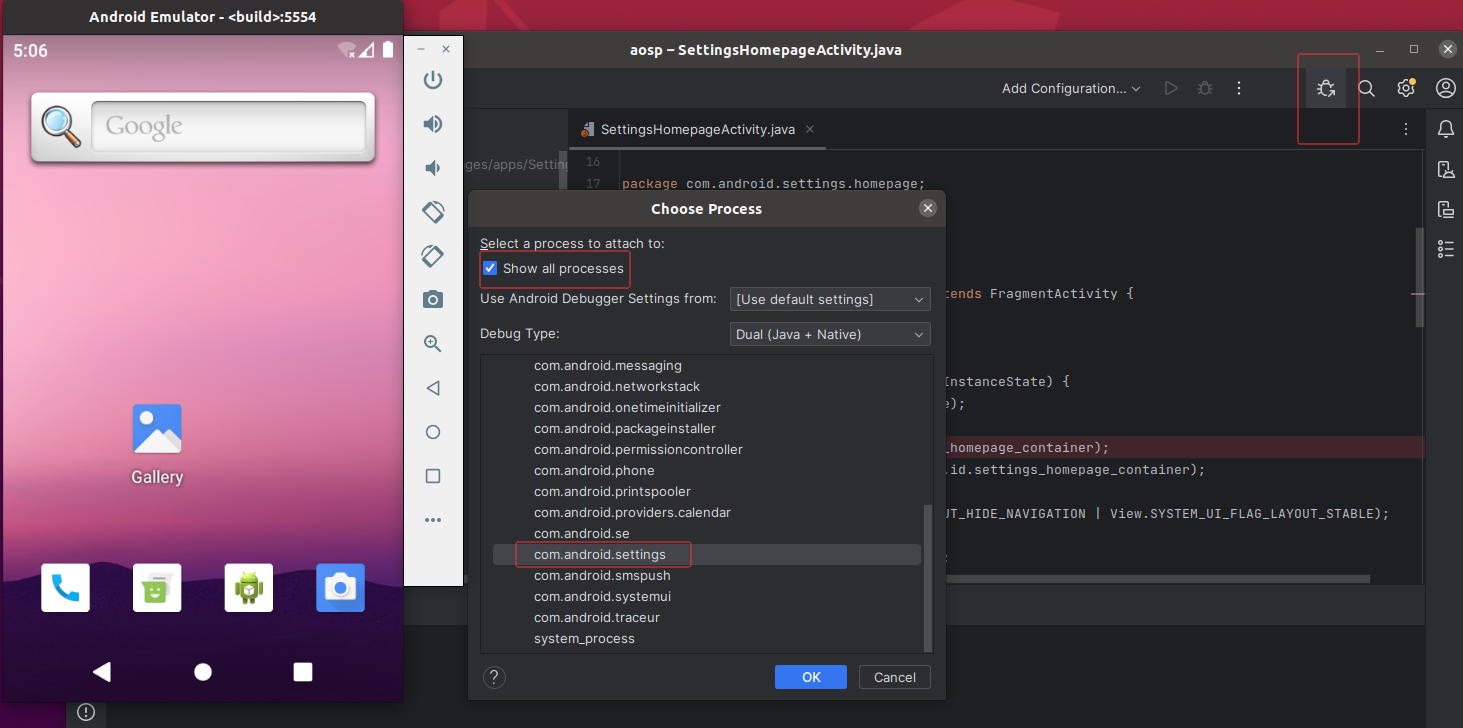Open more actions menu beside Debug icon

point(1239,88)
